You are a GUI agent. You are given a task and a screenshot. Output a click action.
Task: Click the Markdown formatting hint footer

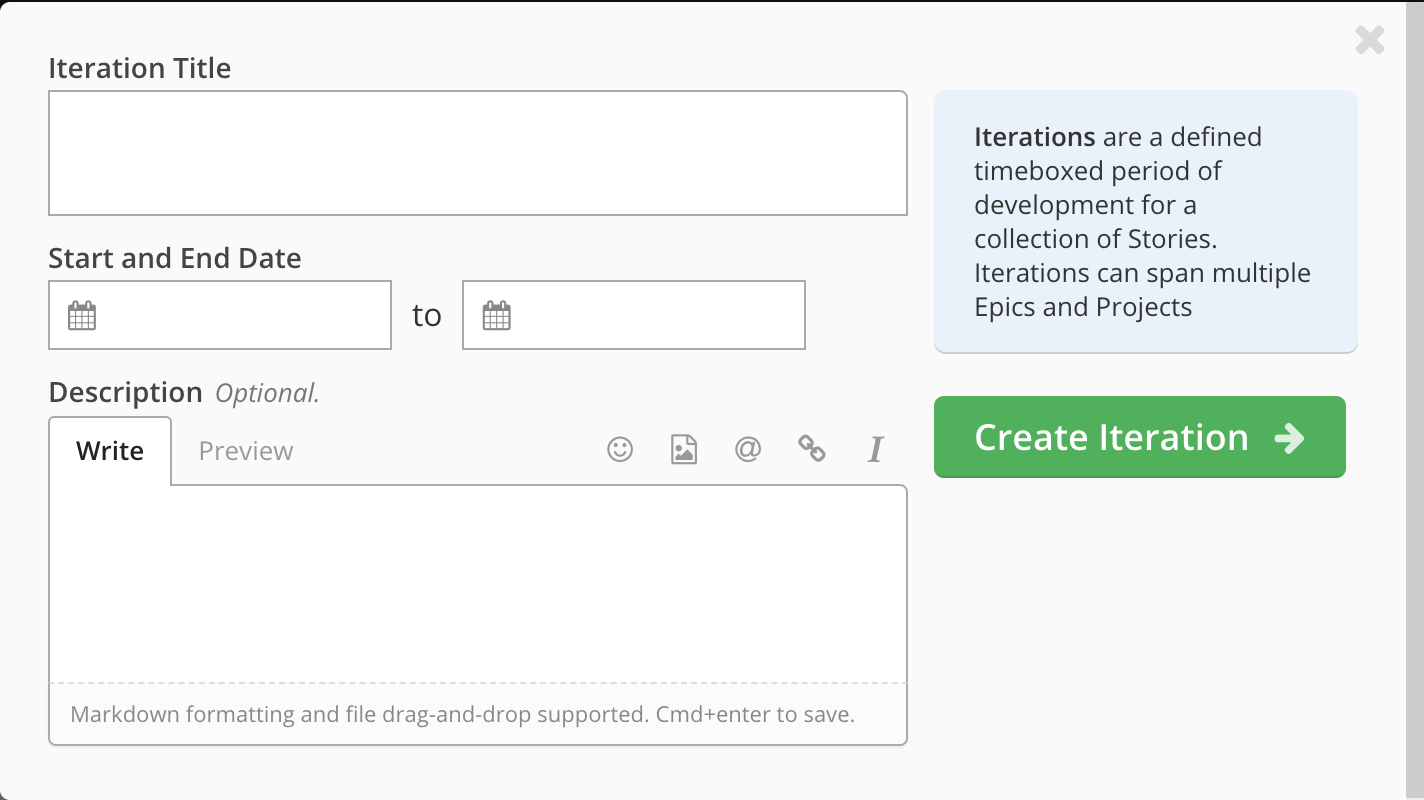[x=463, y=715]
